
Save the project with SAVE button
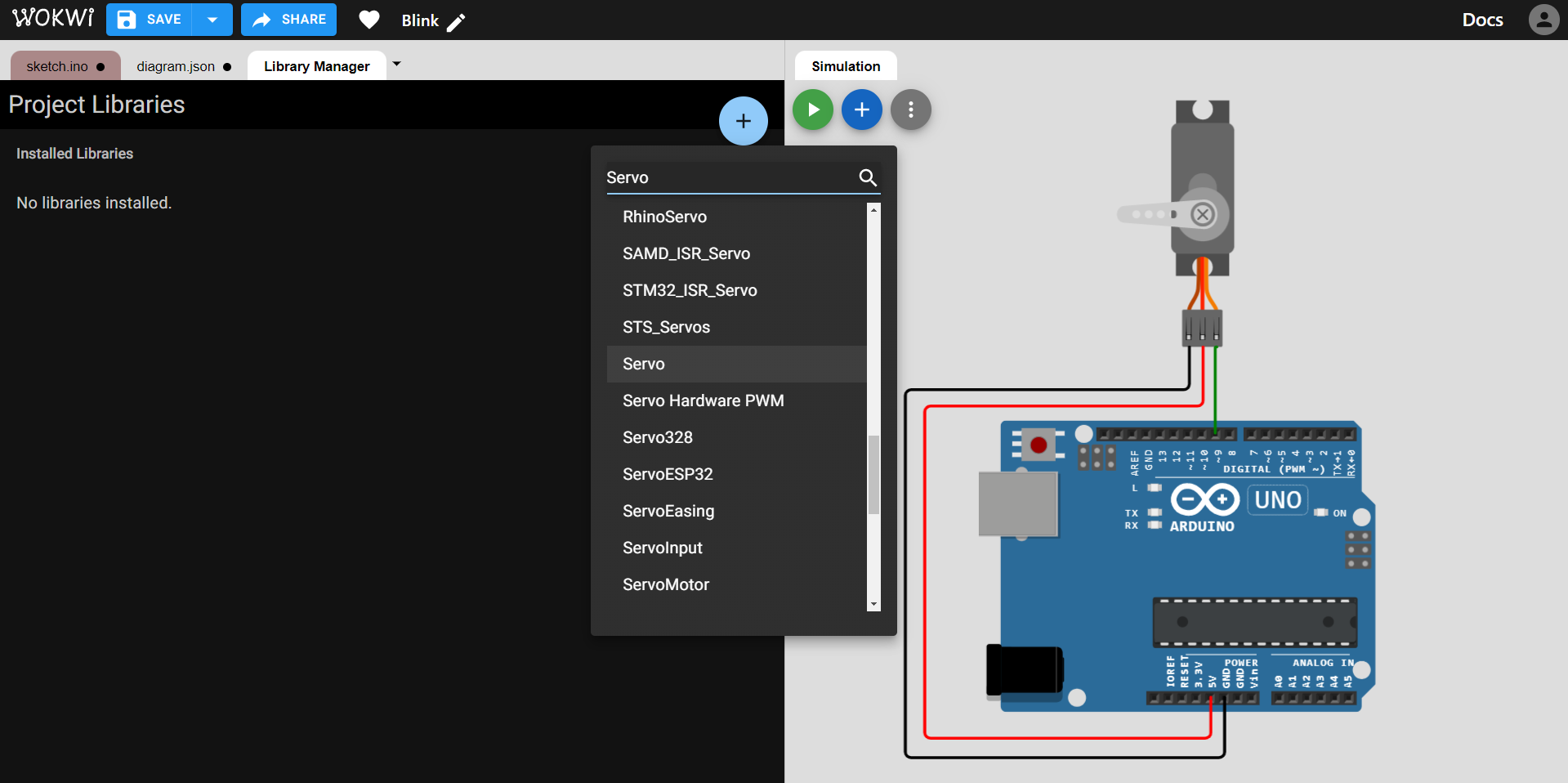[149, 20]
